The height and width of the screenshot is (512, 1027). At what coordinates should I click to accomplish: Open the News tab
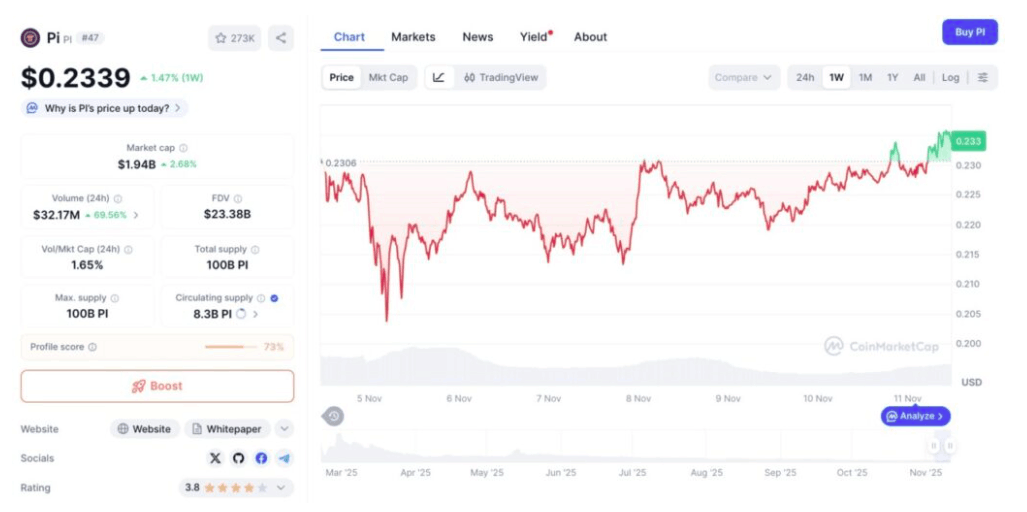coord(477,37)
